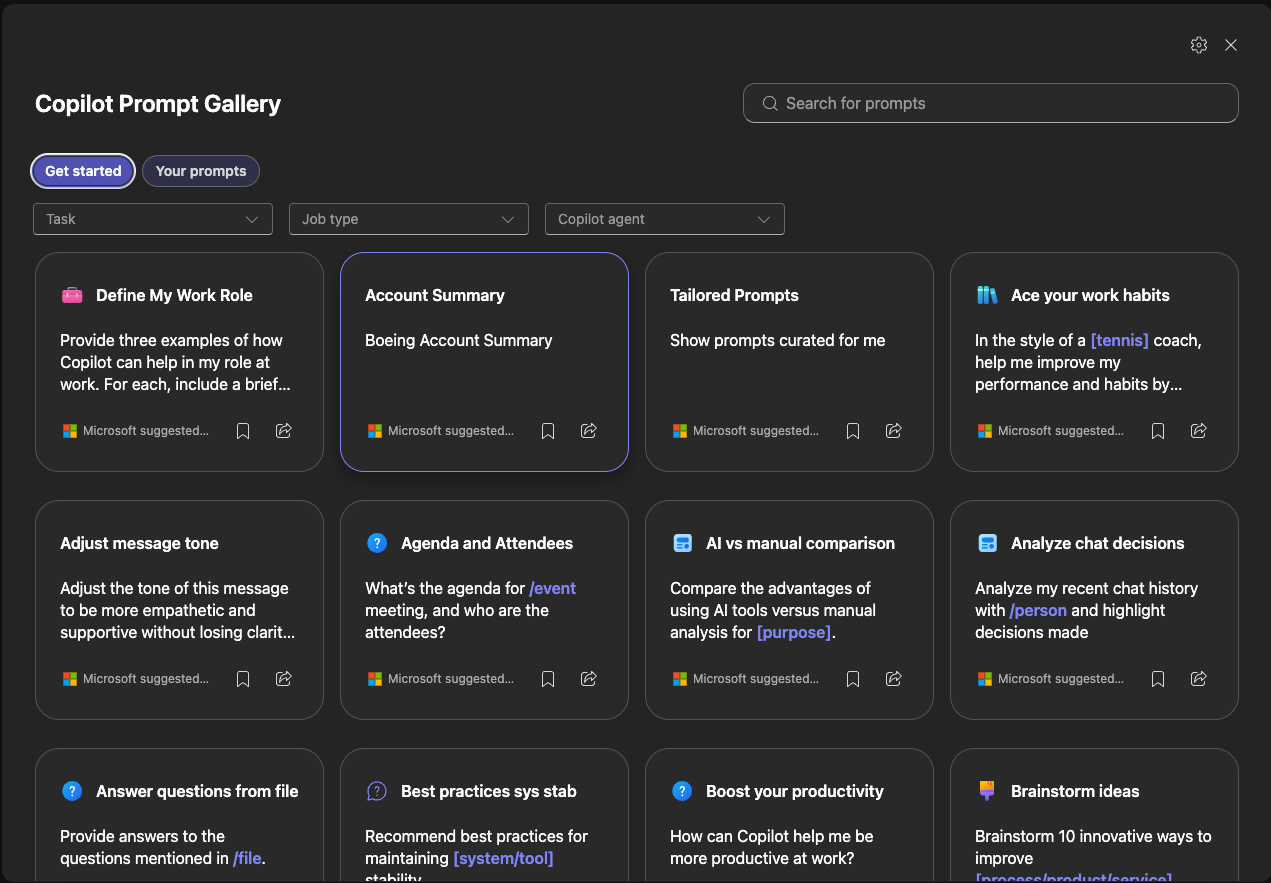Bookmark the Analyze chat decisions prompt
The height and width of the screenshot is (883, 1271).
(x=1158, y=679)
